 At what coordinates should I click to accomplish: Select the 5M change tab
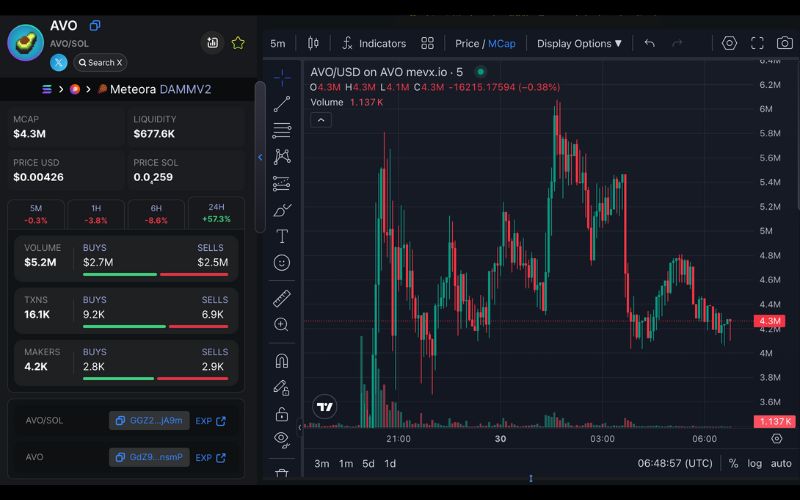click(x=36, y=214)
